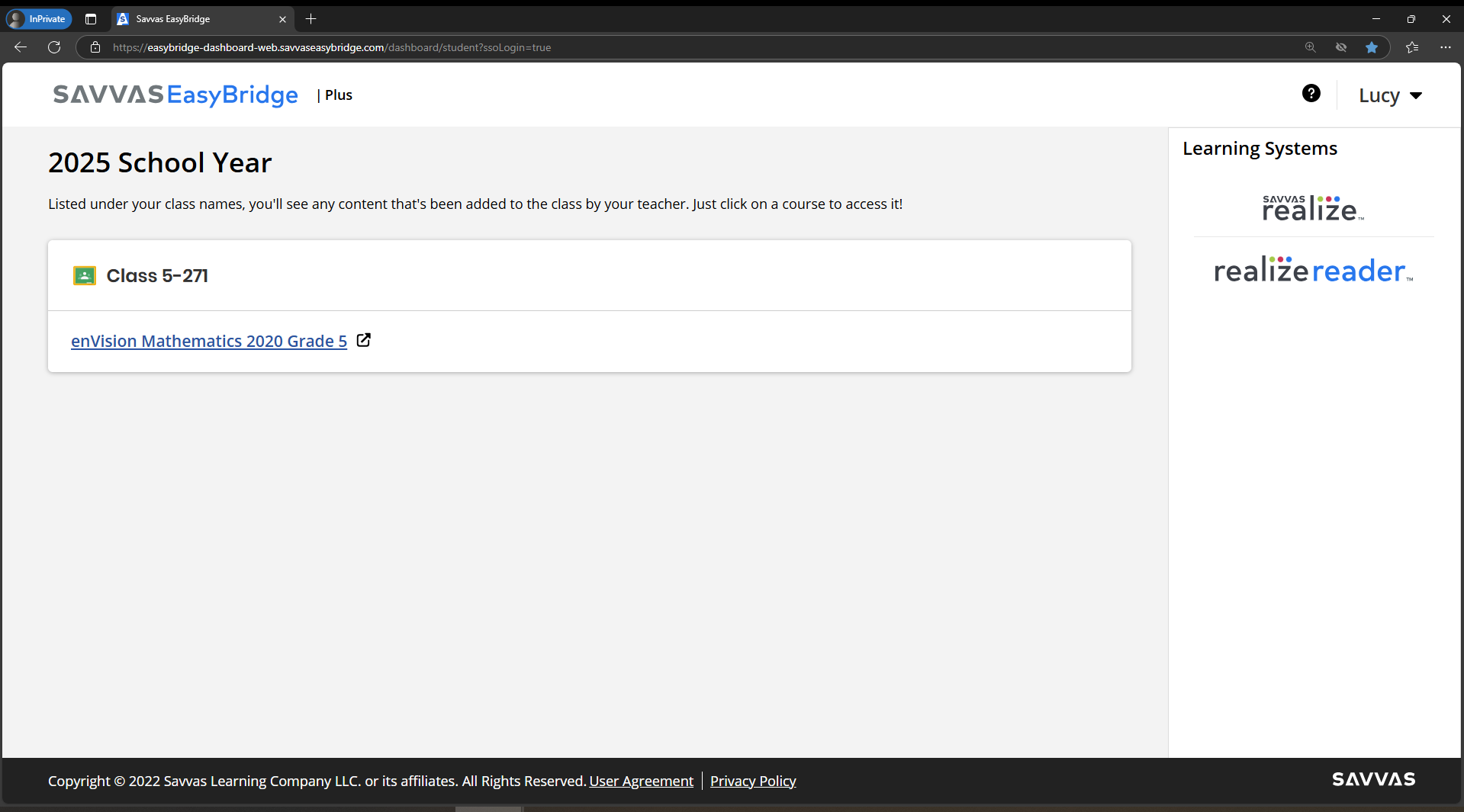The height and width of the screenshot is (812, 1464).
Task: Open the Privacy Policy link
Action: click(x=752, y=781)
